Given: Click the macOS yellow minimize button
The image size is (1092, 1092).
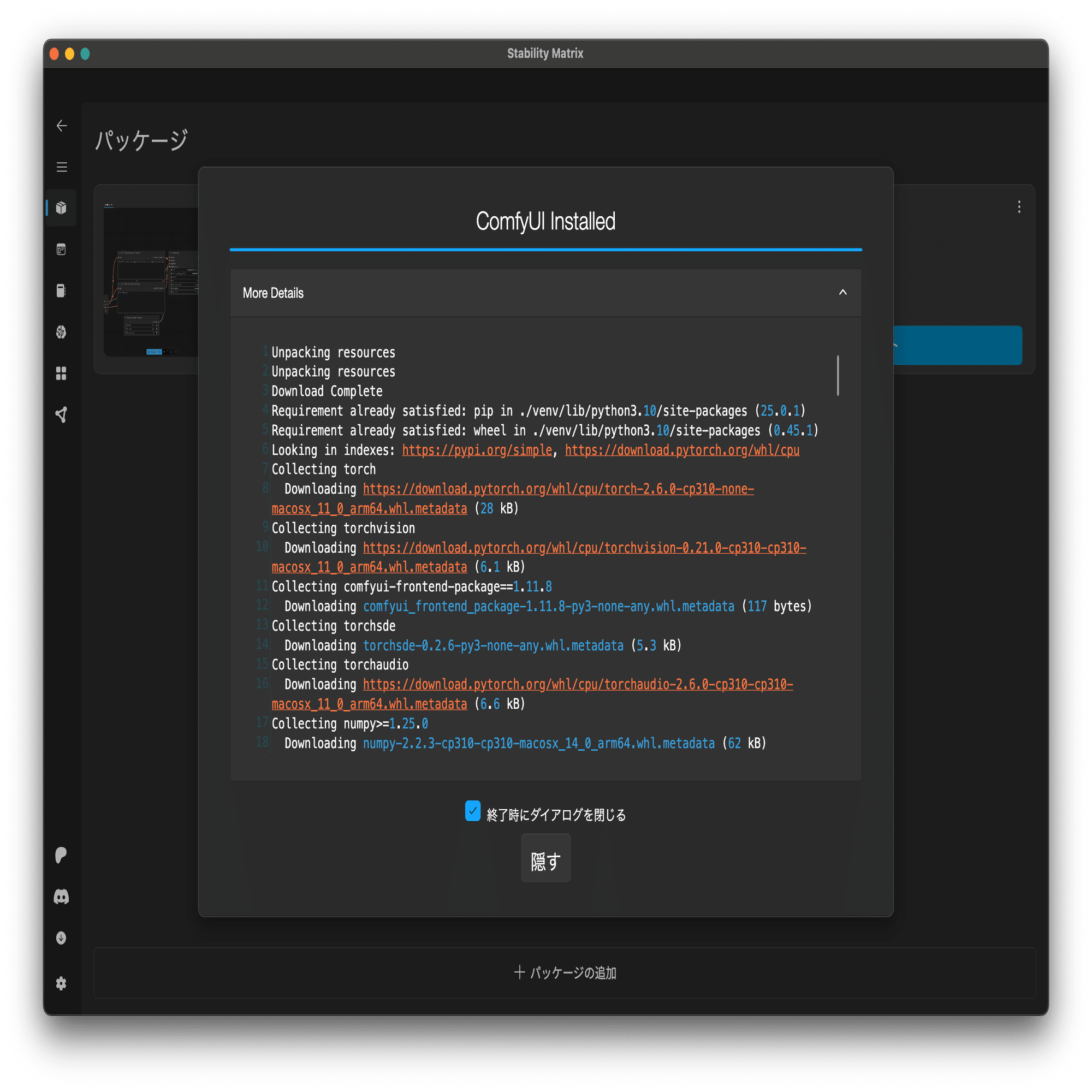Looking at the screenshot, I should click(69, 54).
